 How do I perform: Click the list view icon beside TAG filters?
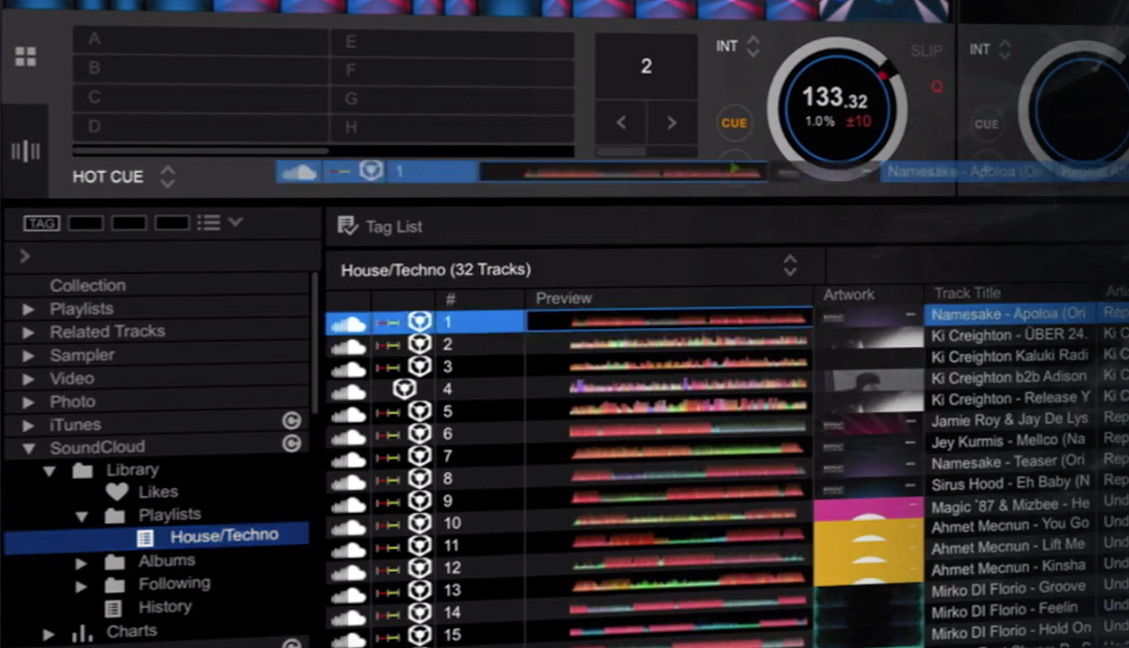[209, 223]
